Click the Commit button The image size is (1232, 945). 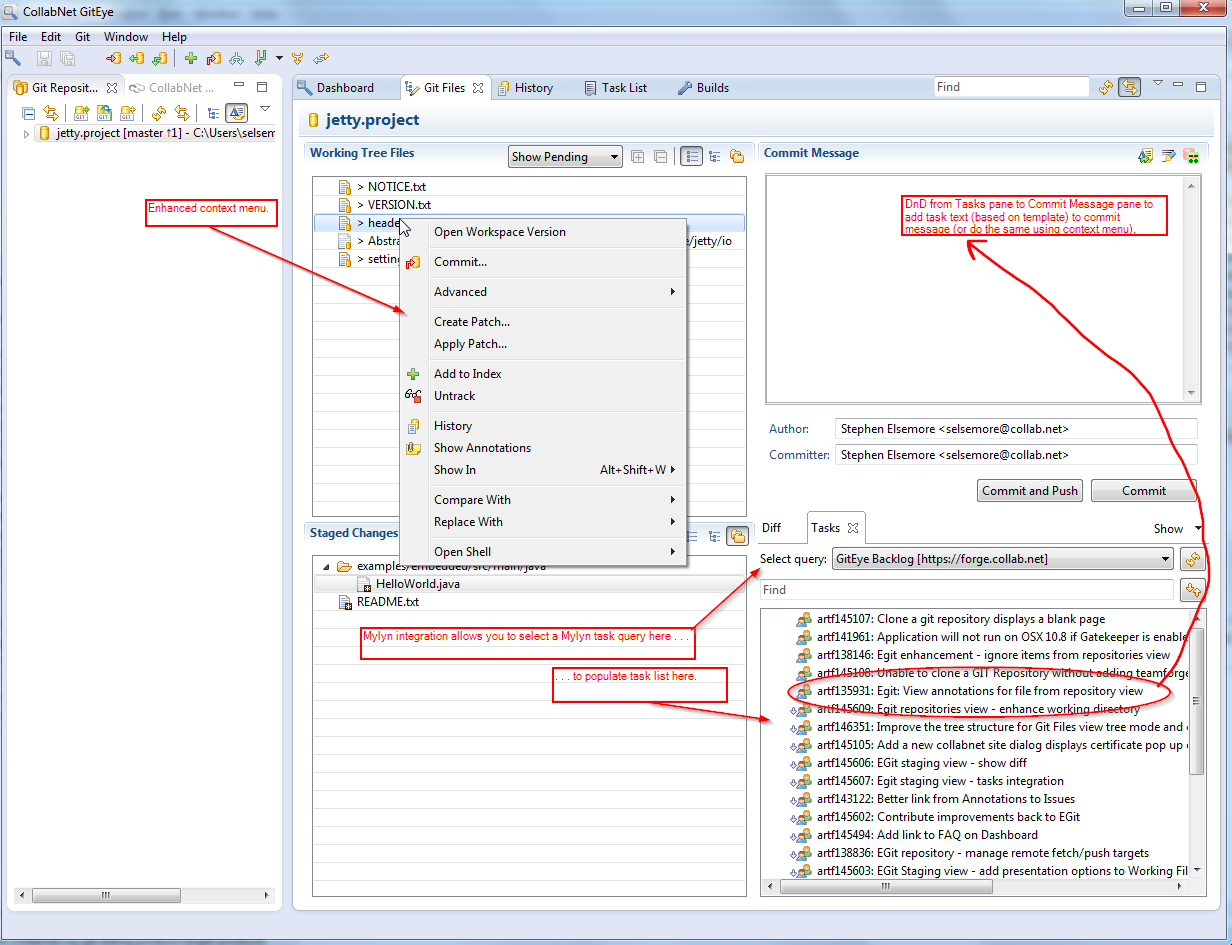pyautogui.click(x=1143, y=491)
